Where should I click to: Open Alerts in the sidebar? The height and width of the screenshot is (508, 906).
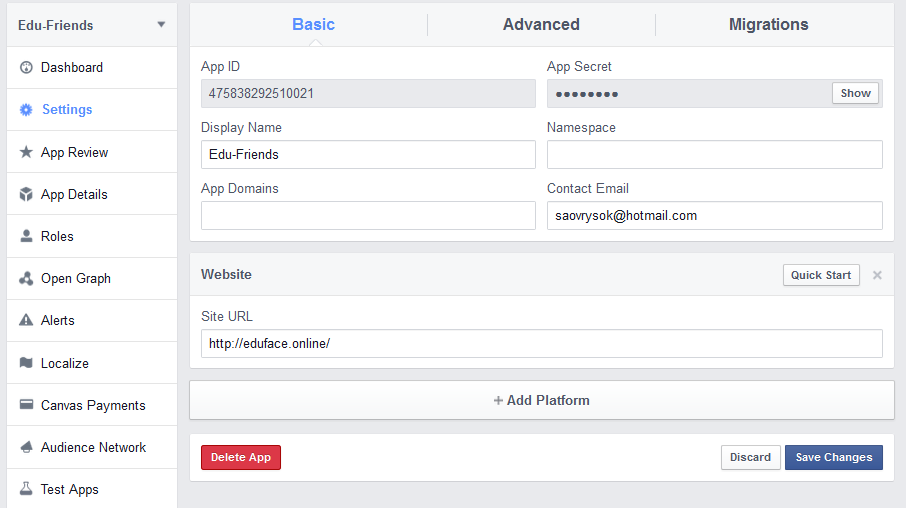click(x=92, y=321)
